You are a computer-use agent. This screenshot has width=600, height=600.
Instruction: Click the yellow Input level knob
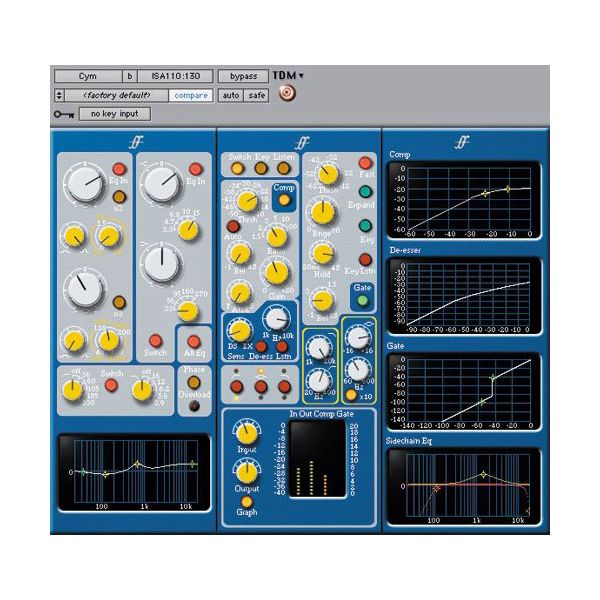[245, 432]
